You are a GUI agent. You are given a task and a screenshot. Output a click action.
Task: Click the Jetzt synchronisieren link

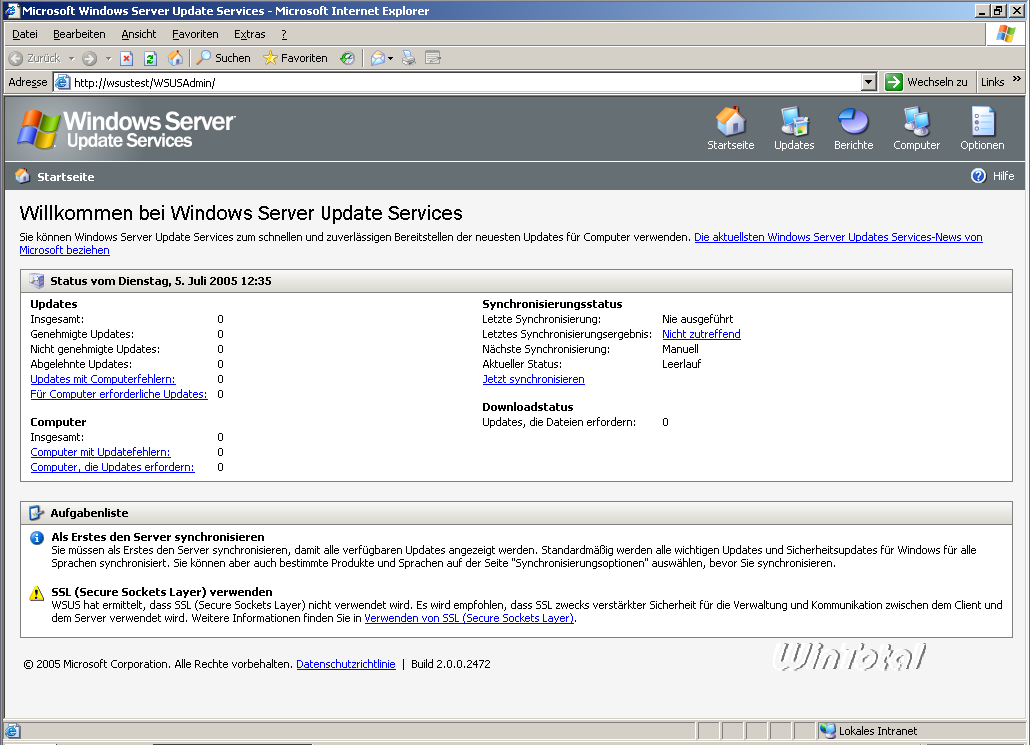[533, 379]
